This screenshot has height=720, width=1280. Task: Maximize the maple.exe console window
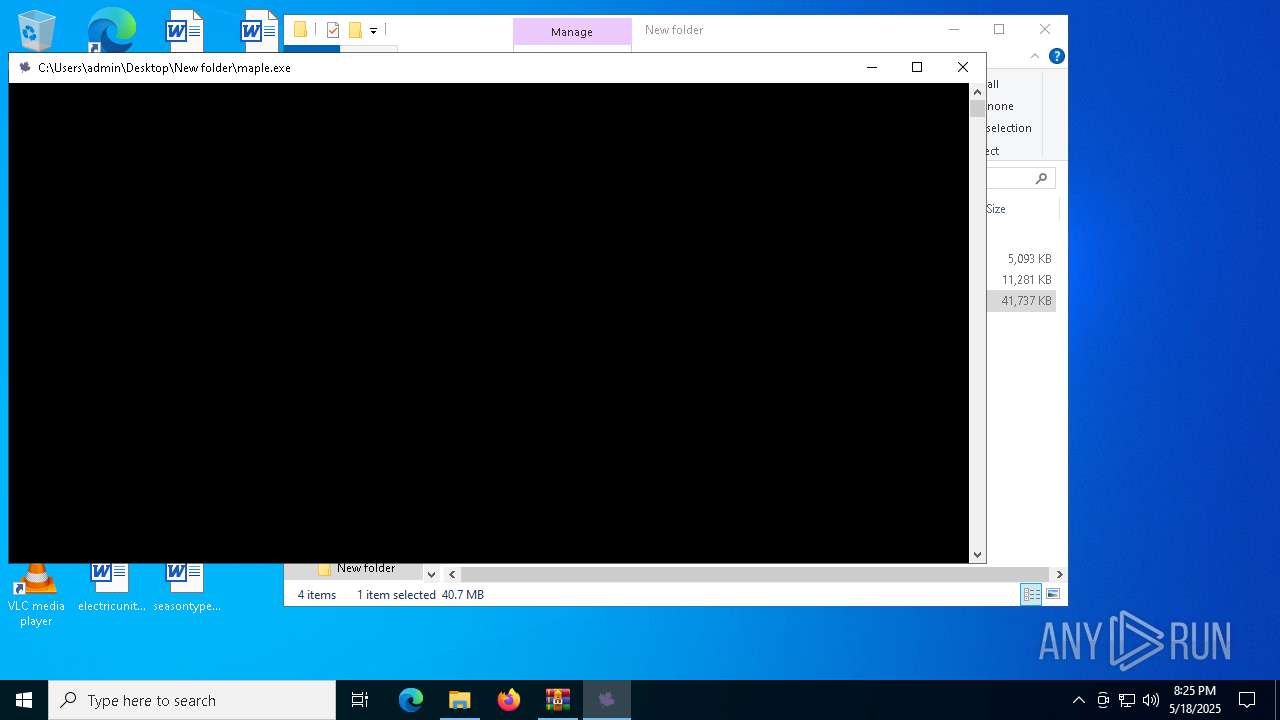917,67
